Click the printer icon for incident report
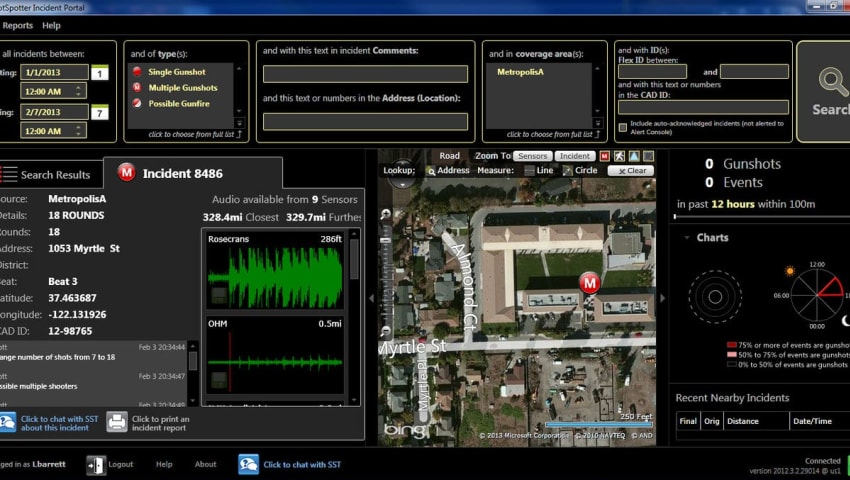 click(117, 422)
